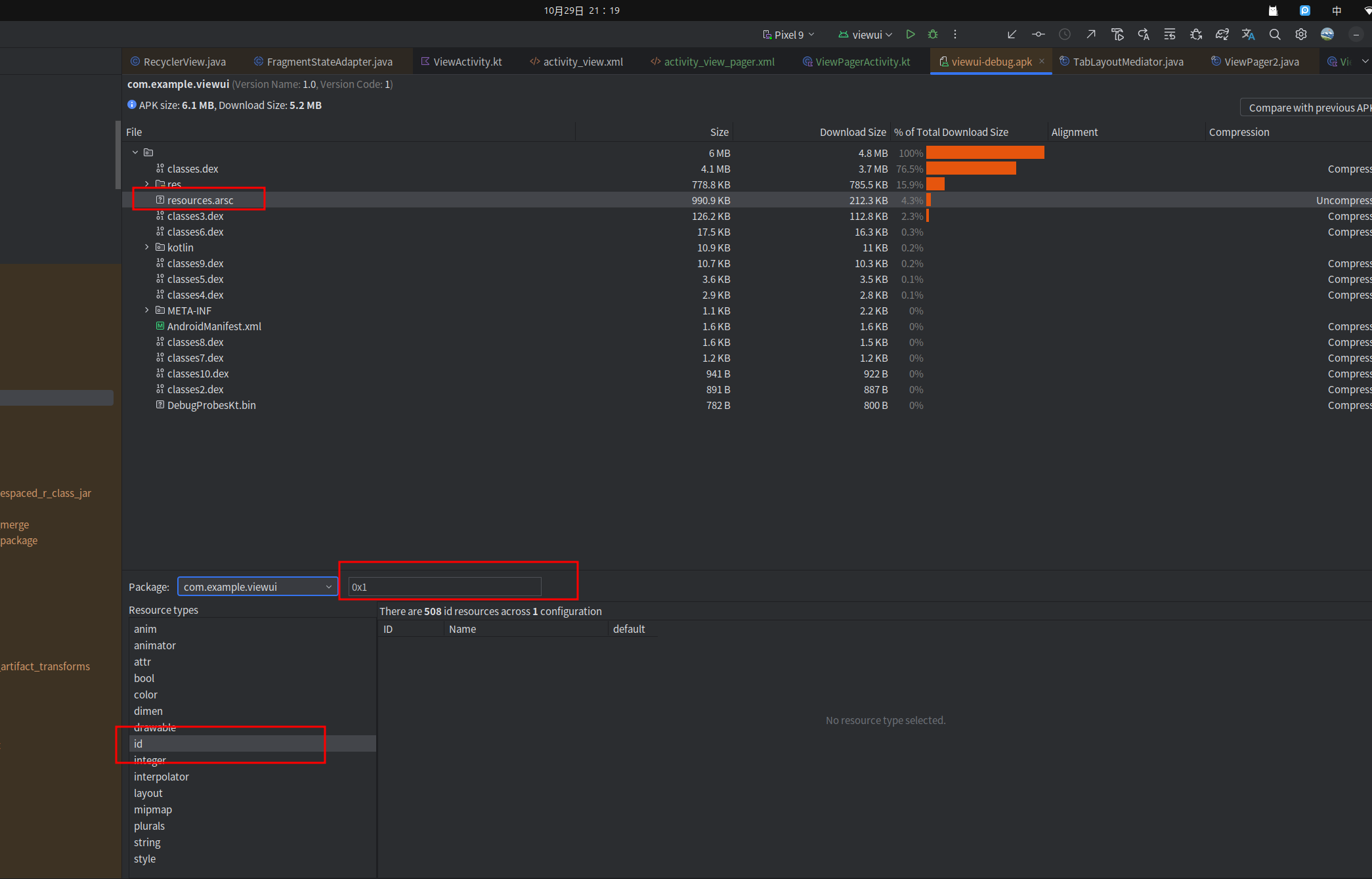Select the string resource type

[x=147, y=842]
